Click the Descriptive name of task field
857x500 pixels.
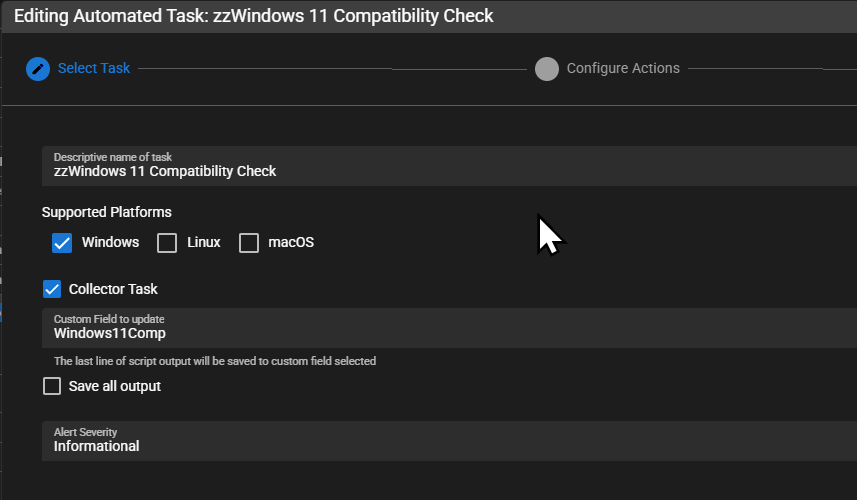tap(449, 166)
